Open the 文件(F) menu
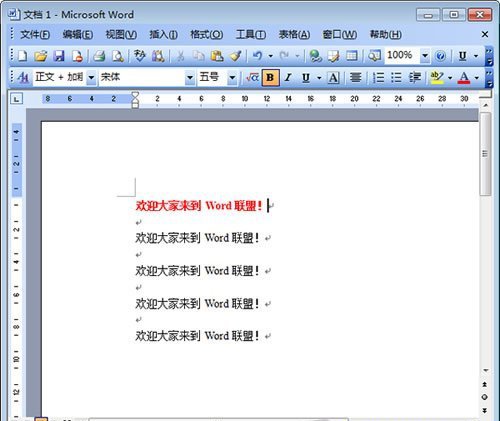 tap(35, 34)
